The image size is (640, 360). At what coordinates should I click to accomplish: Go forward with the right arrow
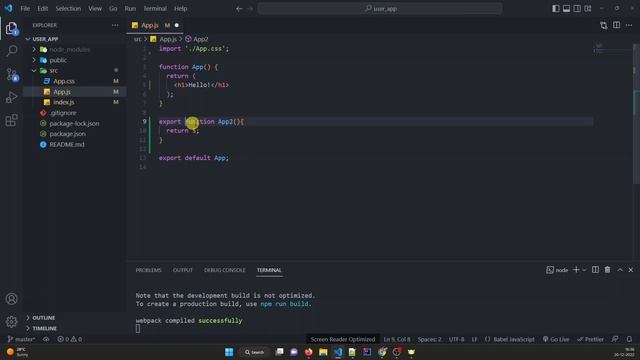click(x=250, y=9)
